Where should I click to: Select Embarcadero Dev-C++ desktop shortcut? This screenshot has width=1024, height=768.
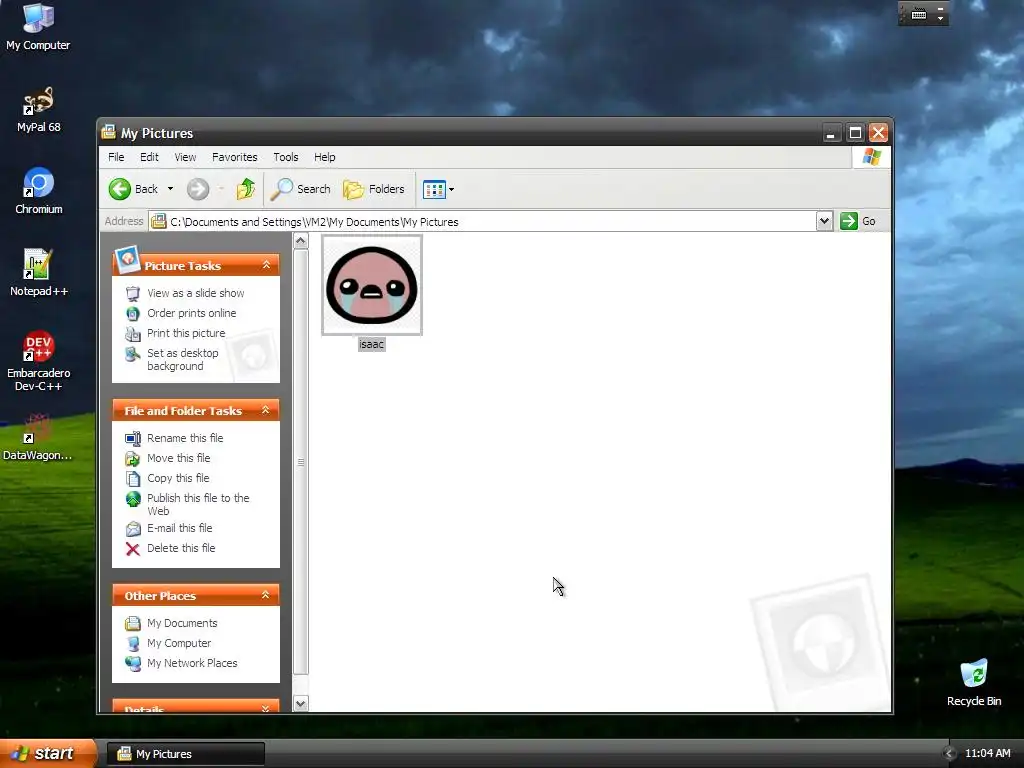[38, 361]
